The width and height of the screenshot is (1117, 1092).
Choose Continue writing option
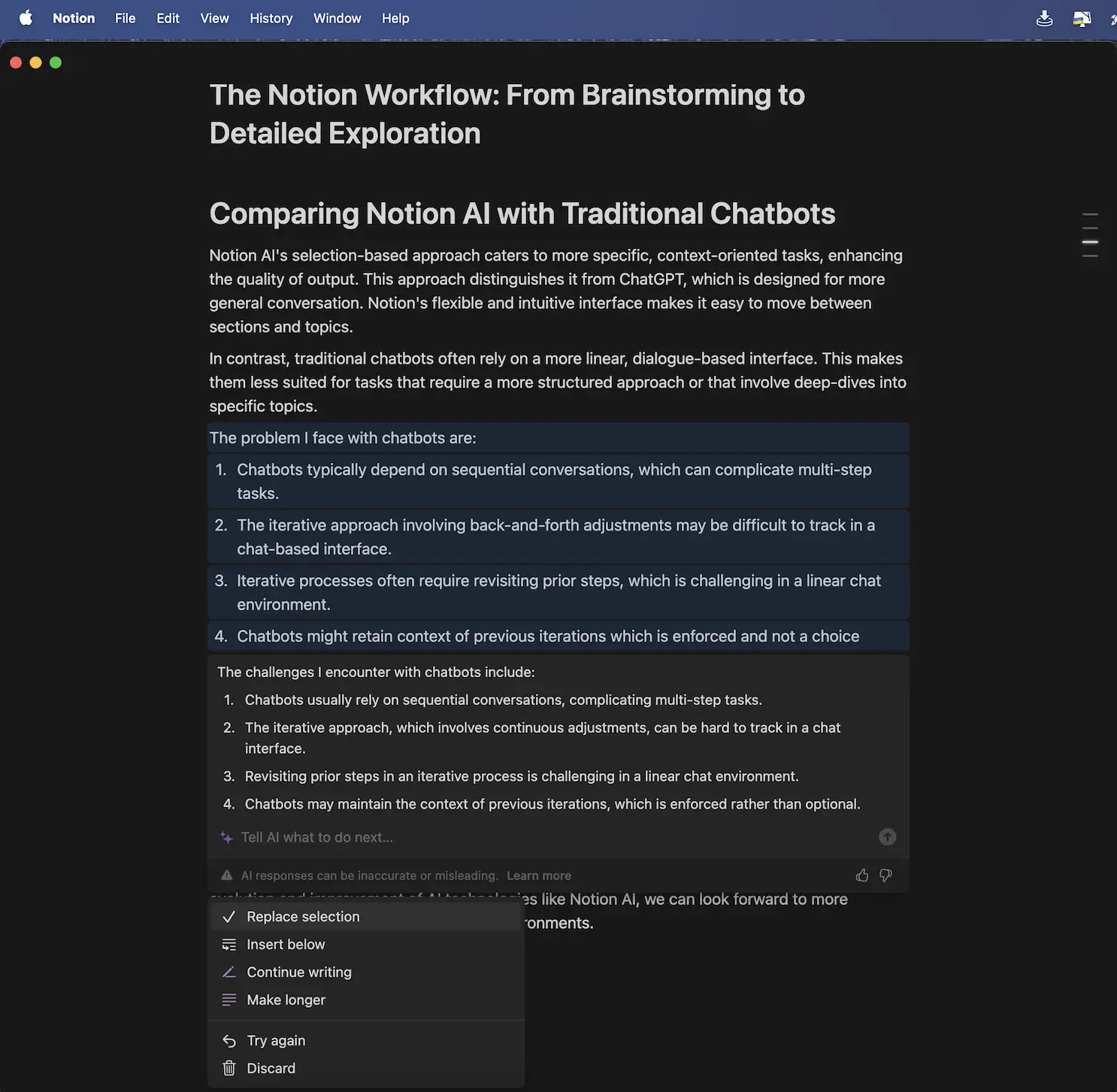point(366,973)
